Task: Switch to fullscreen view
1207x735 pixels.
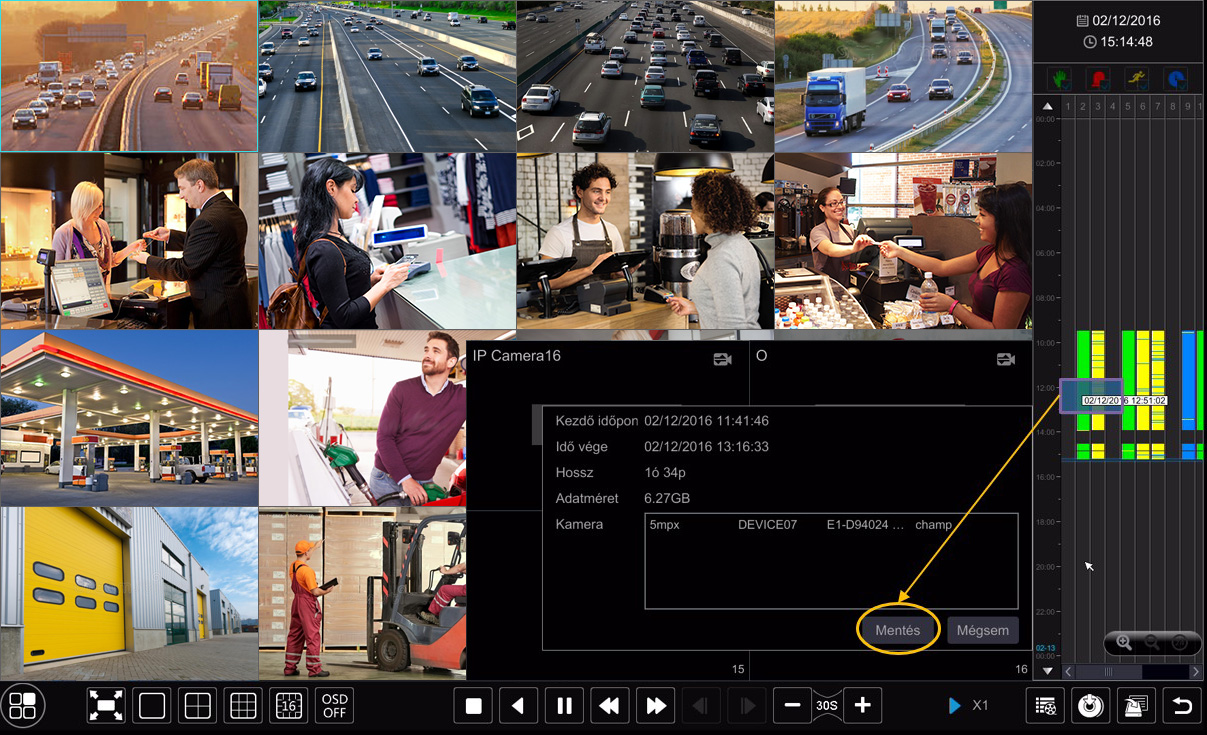Action: point(106,706)
